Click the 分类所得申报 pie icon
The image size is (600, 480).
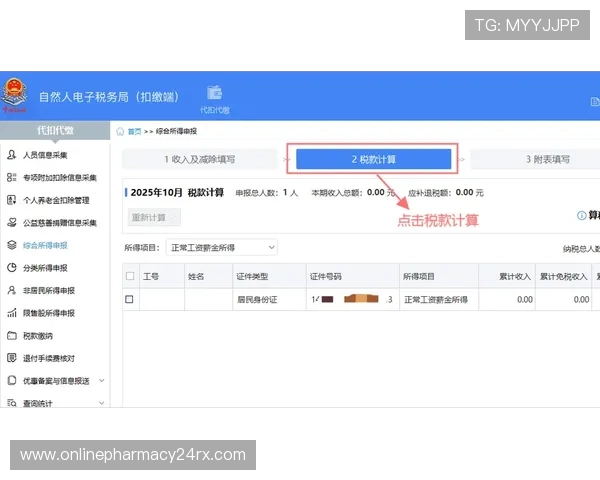[x=12, y=268]
